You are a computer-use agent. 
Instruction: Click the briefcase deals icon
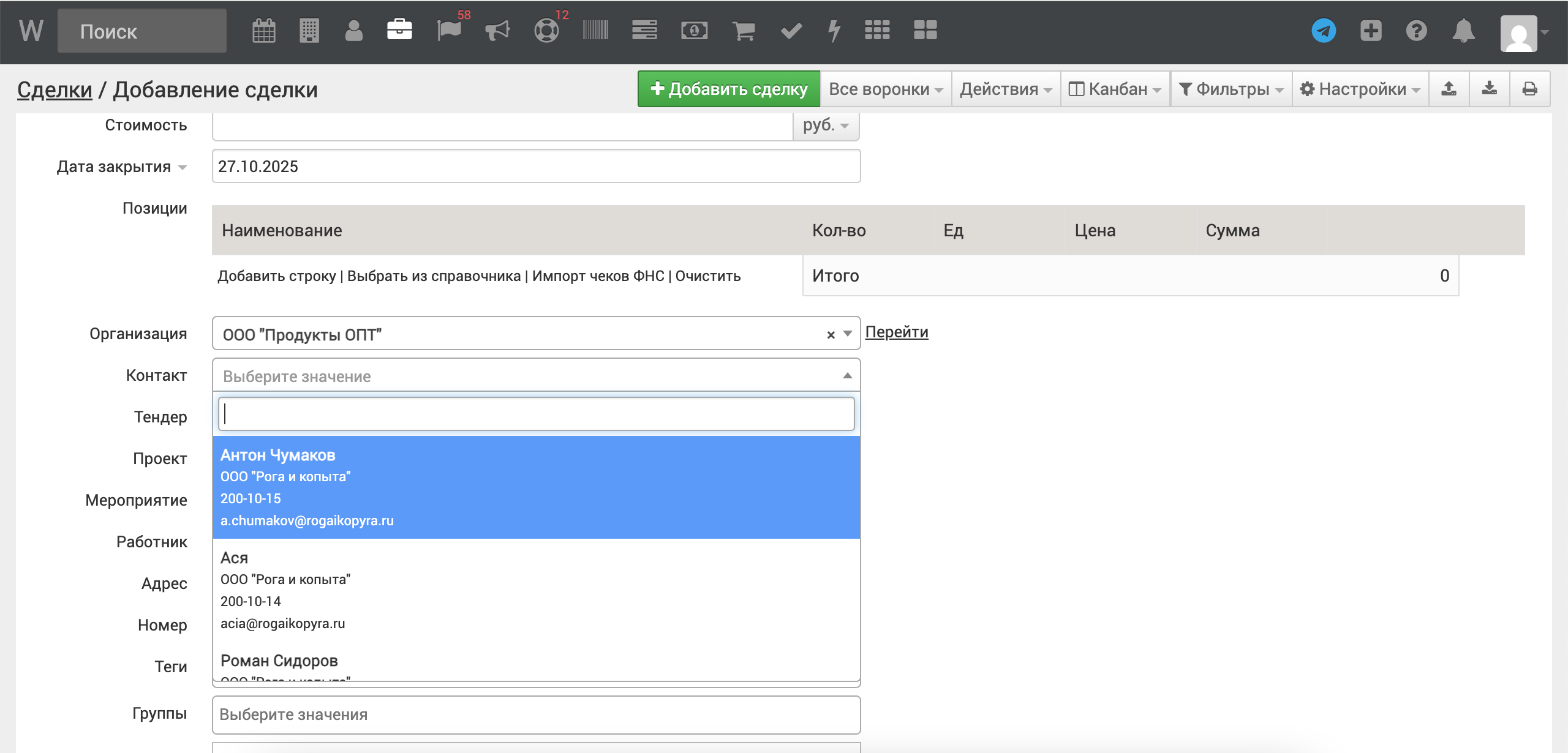[x=399, y=30]
